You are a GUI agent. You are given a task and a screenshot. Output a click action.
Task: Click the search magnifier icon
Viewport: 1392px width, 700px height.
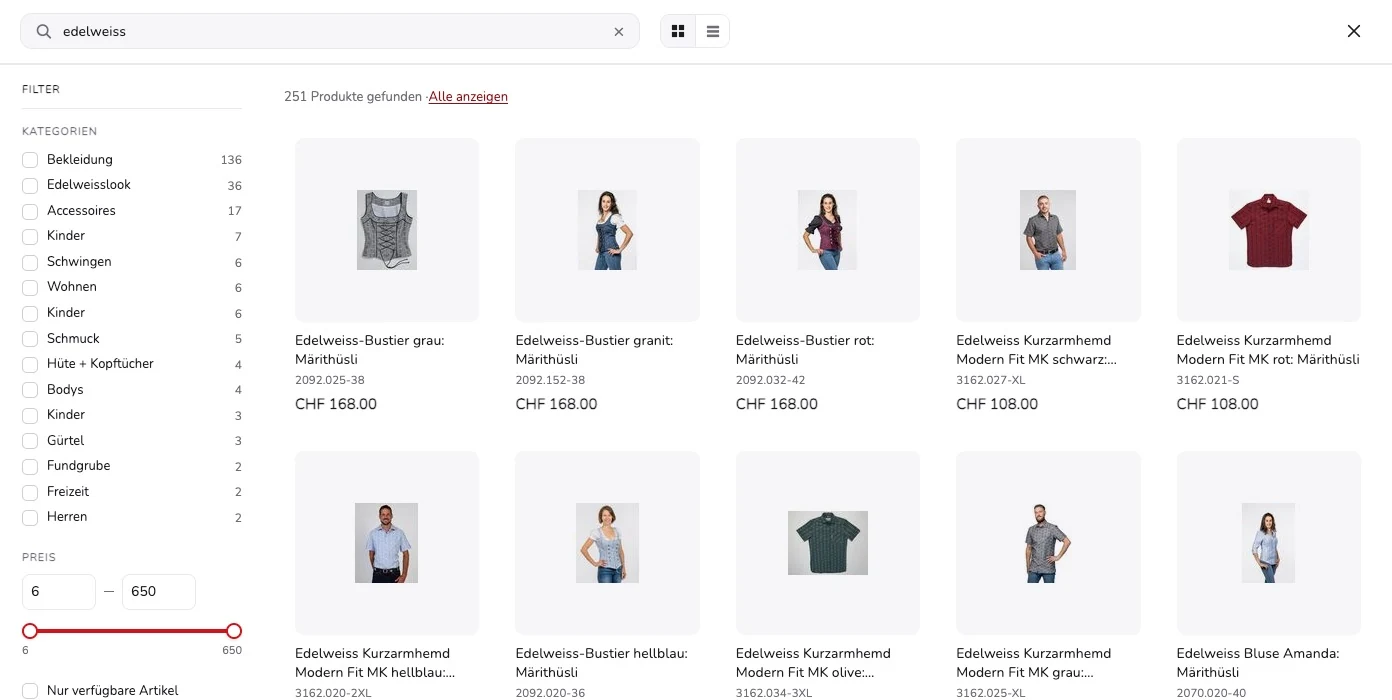pyautogui.click(x=44, y=31)
